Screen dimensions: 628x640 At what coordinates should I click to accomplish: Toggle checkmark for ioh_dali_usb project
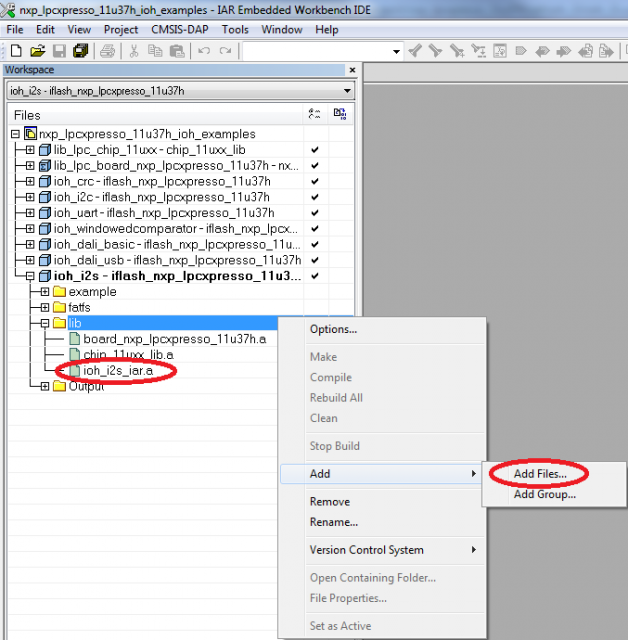click(x=315, y=260)
